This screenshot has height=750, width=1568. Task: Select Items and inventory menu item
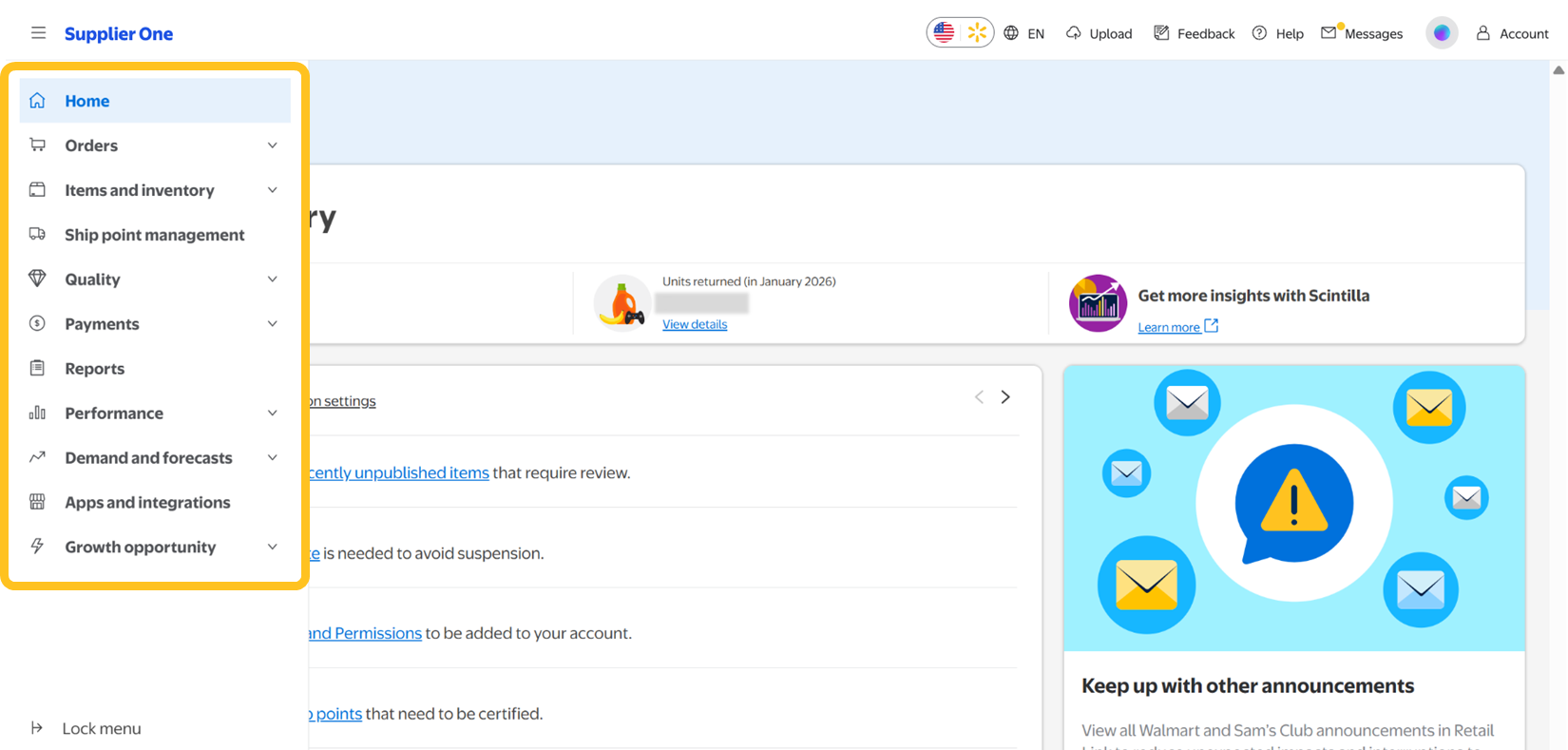pyautogui.click(x=140, y=190)
